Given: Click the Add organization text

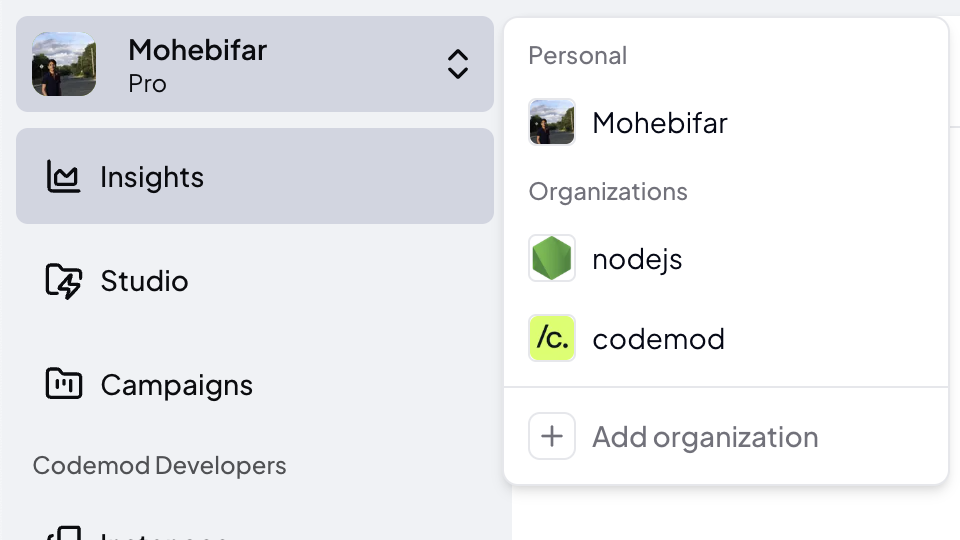Looking at the screenshot, I should coord(705,437).
